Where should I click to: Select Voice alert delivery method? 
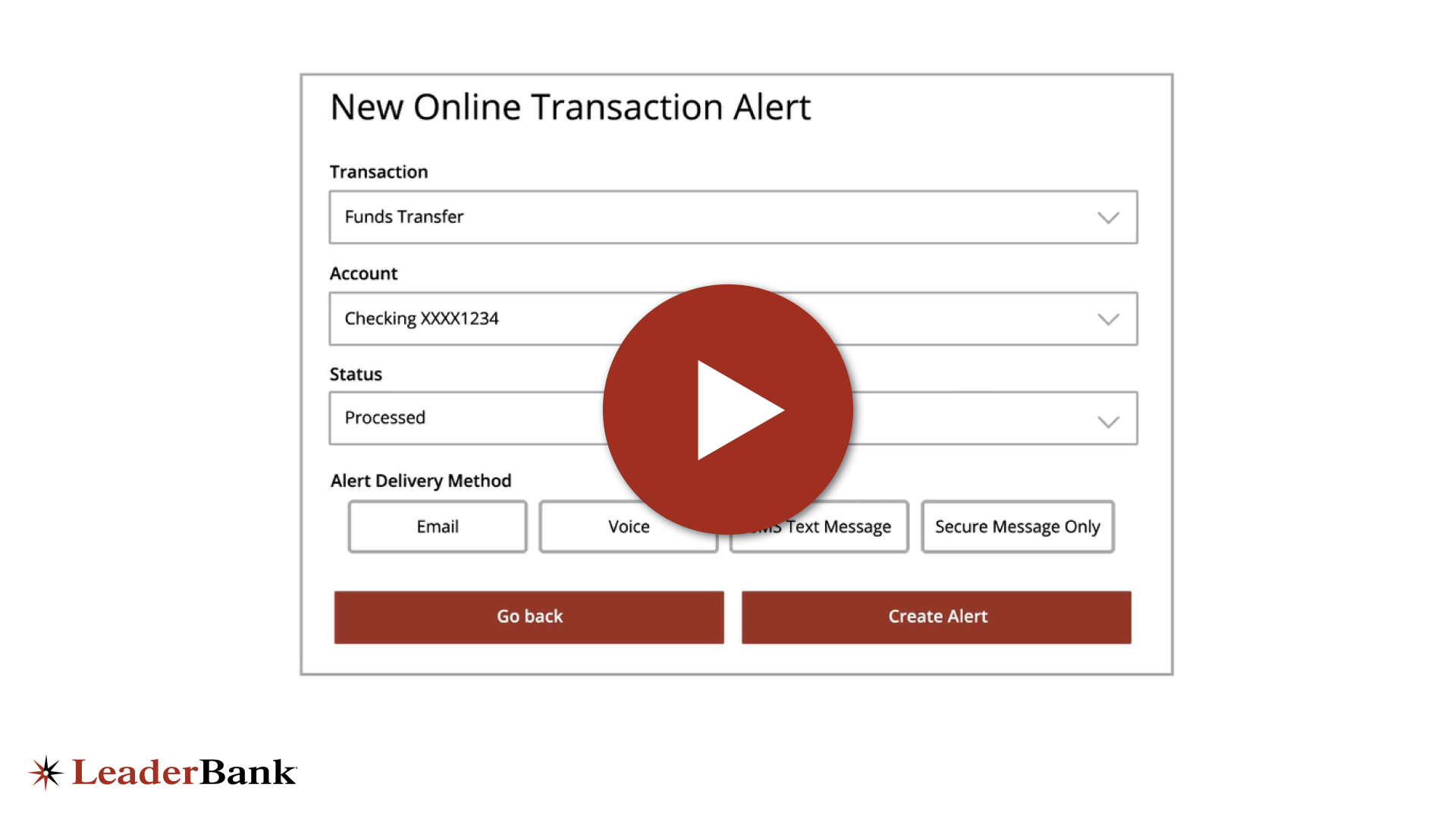627,526
